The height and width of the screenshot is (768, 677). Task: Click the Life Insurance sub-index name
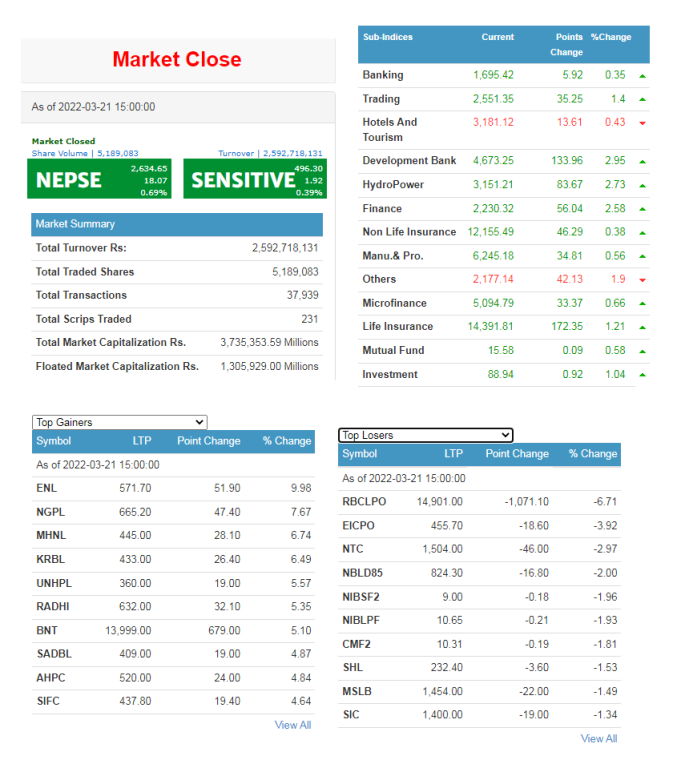pos(398,327)
